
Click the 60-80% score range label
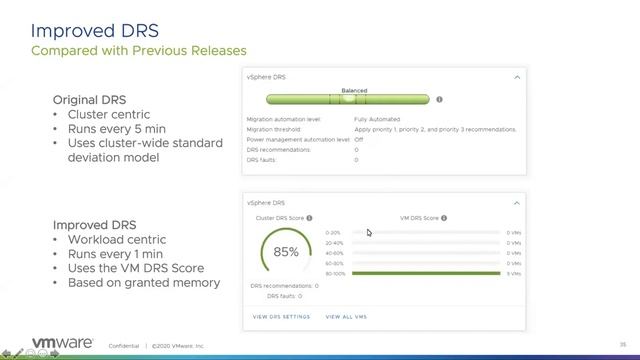point(334,263)
